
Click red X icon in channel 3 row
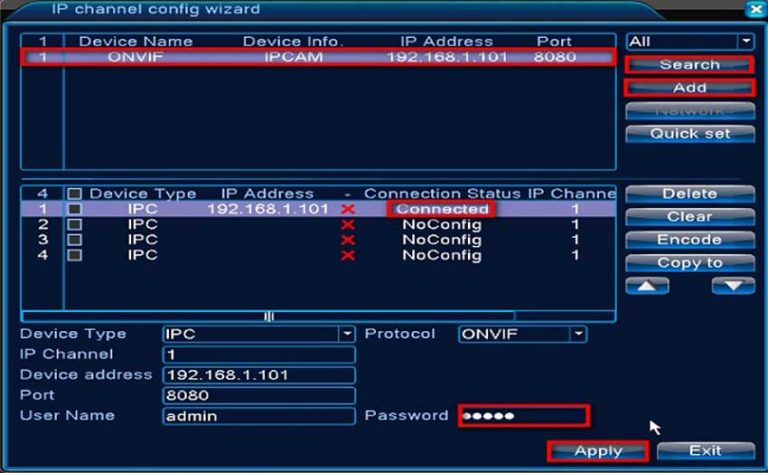[x=348, y=240]
